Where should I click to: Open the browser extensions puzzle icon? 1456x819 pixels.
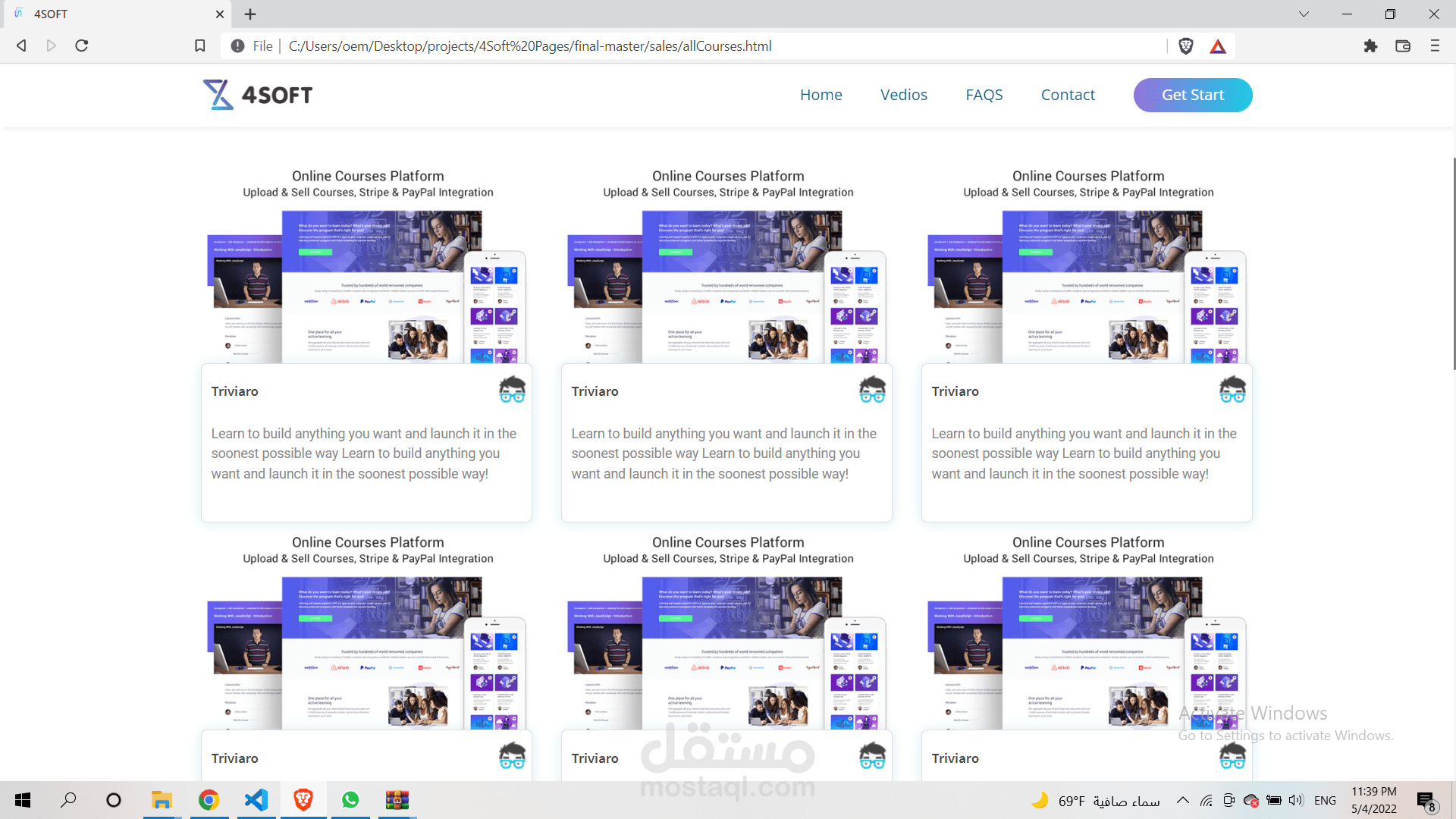point(1370,46)
